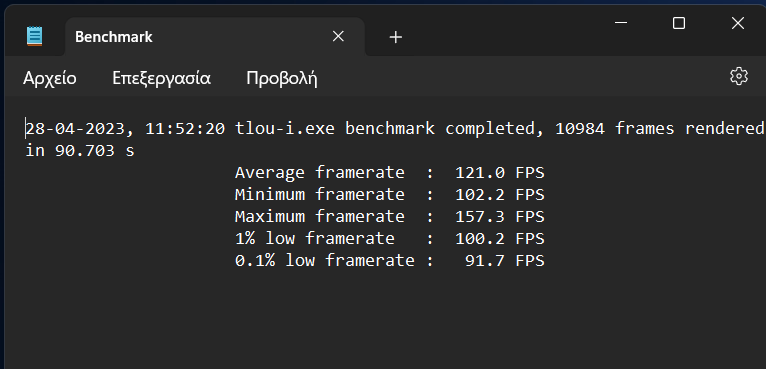
Task: Add a new tab with plus icon
Action: click(x=396, y=37)
